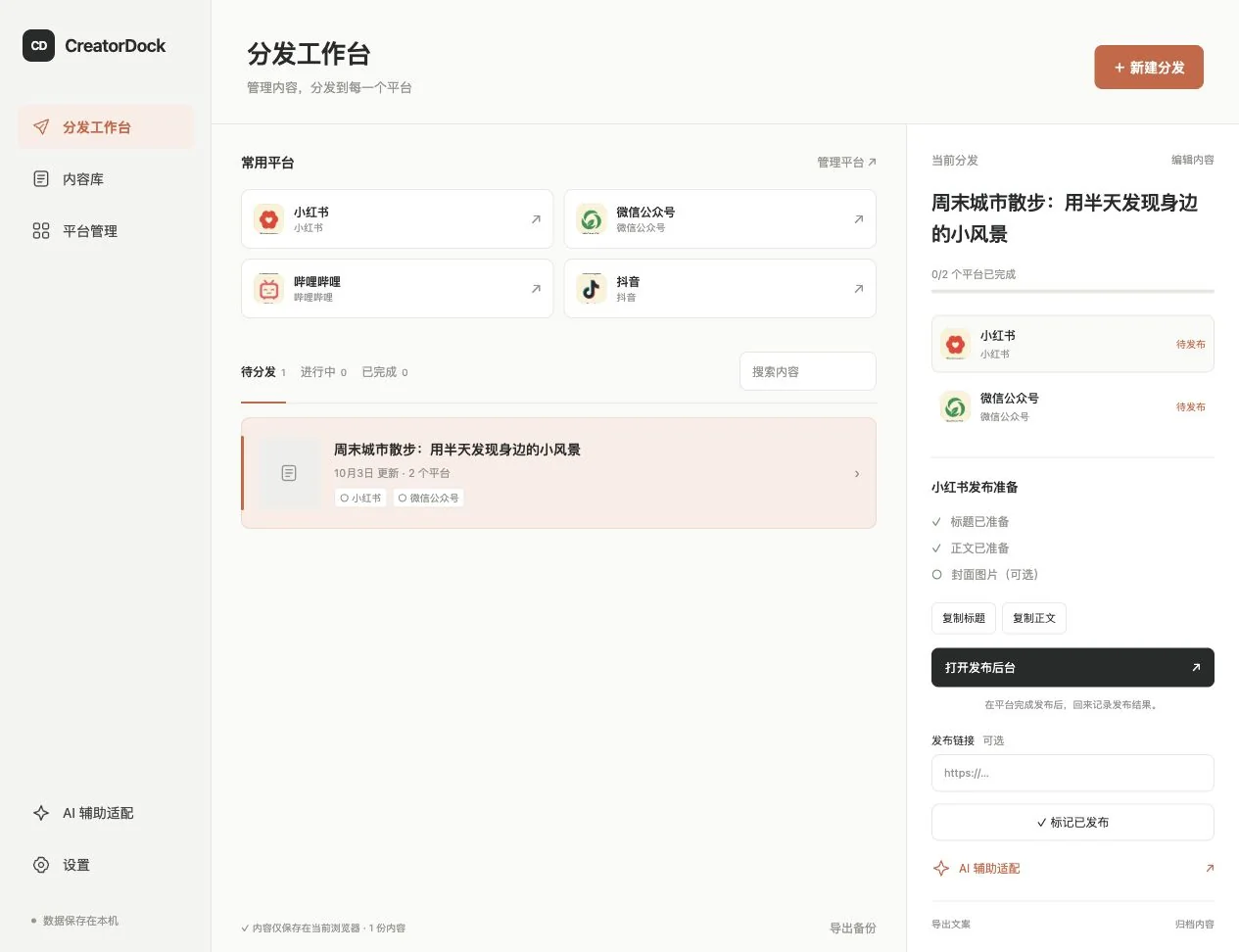Click the 0/2 platforms progress bar
Screen dimensions: 1239x952
1072,291
